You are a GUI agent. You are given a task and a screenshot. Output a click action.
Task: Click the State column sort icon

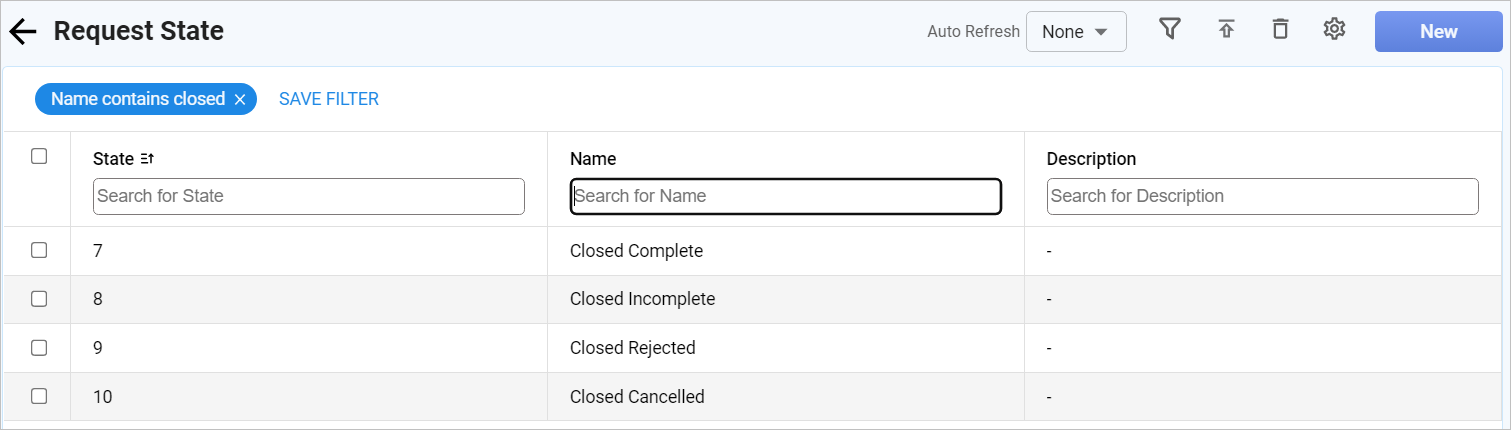coord(147,159)
